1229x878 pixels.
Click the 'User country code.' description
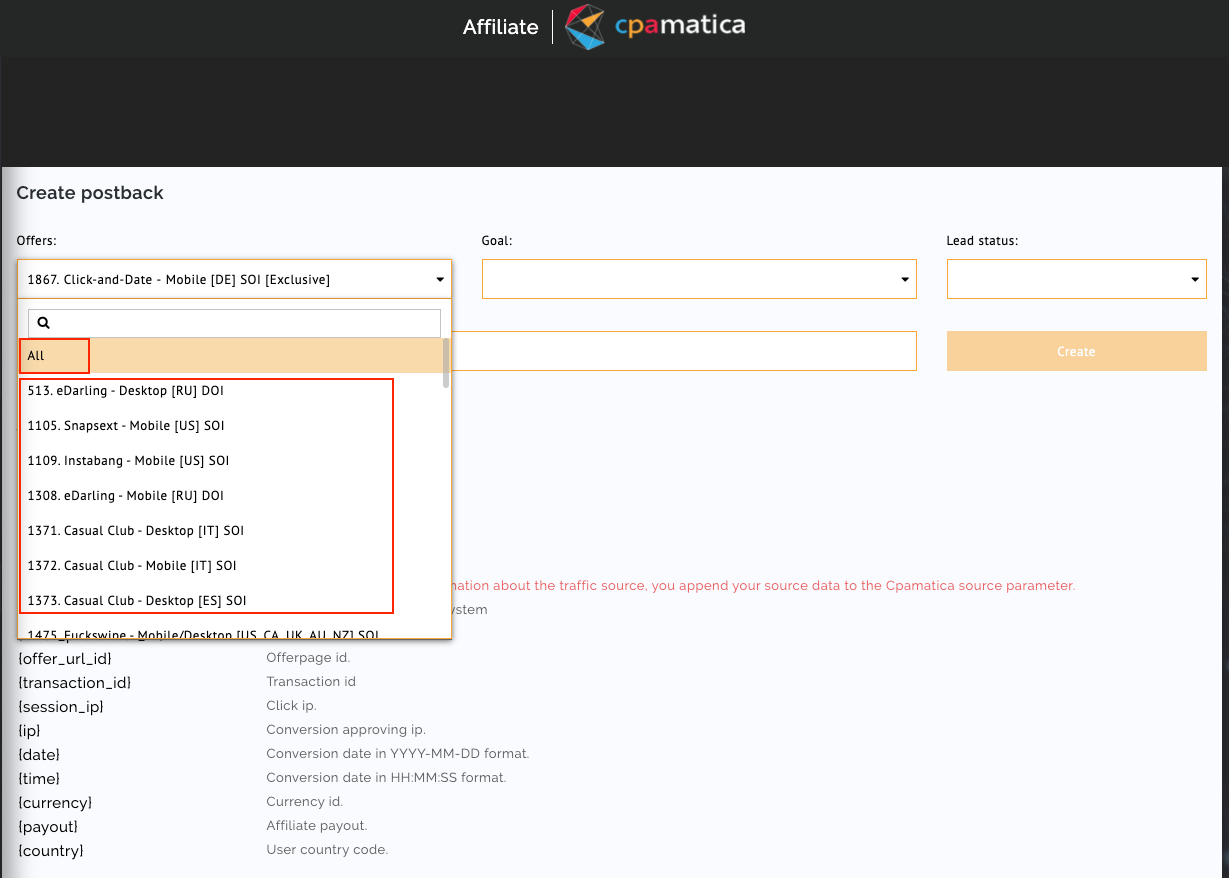(x=327, y=850)
